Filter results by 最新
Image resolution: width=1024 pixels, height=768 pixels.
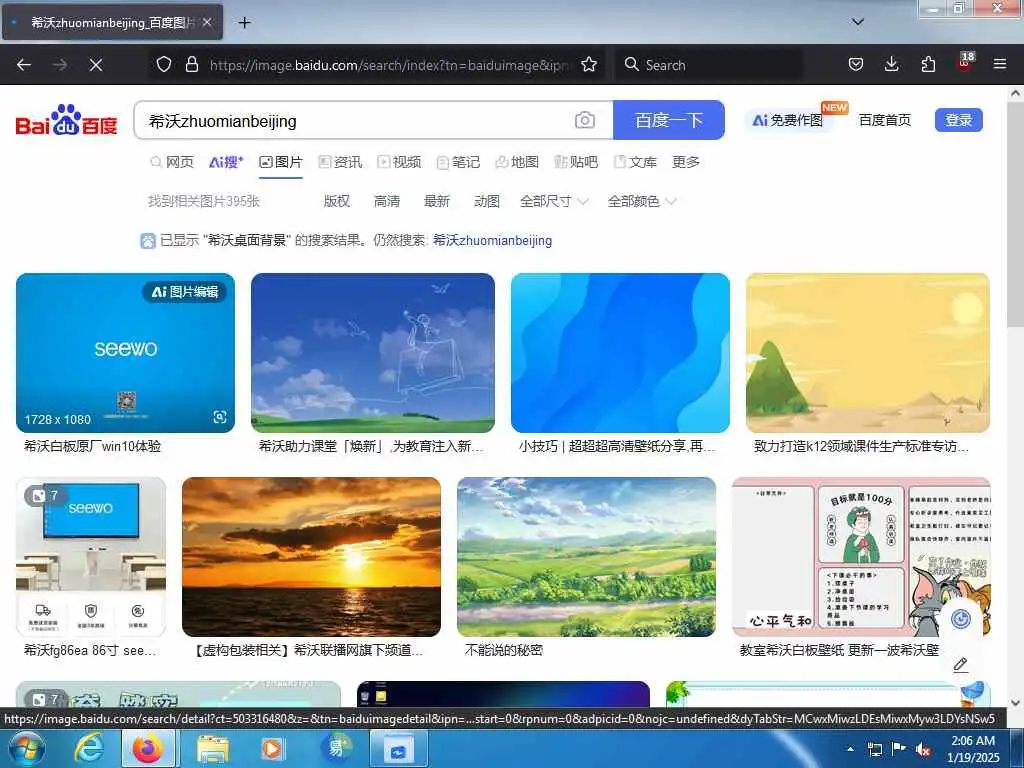point(437,201)
